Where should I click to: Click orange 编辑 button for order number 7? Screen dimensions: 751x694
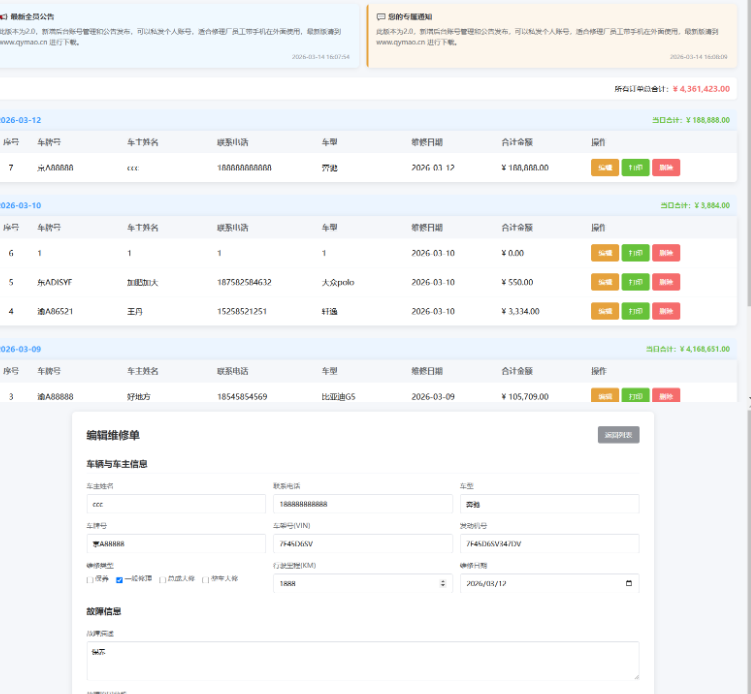[x=605, y=168]
